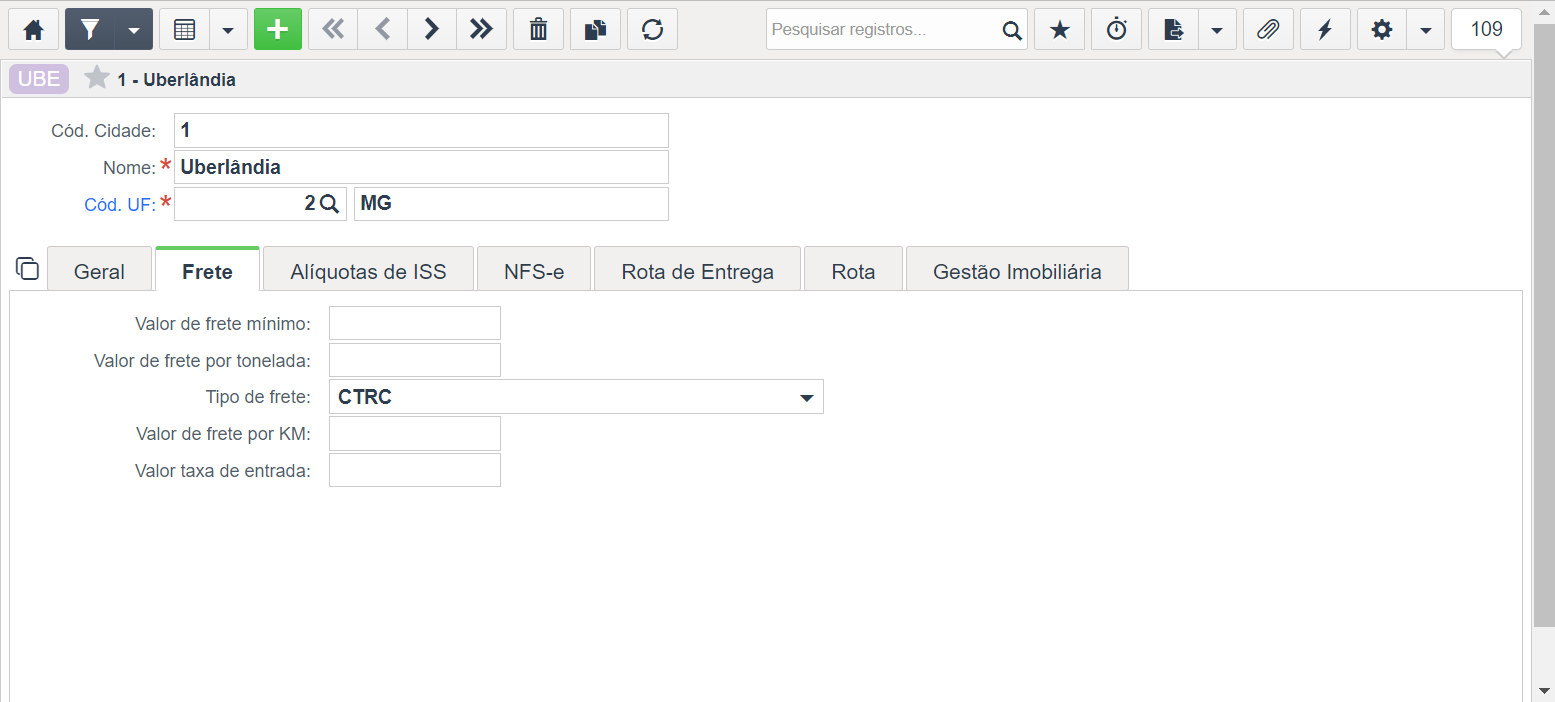Refresh the record data
The height and width of the screenshot is (702, 1555).
click(x=652, y=30)
